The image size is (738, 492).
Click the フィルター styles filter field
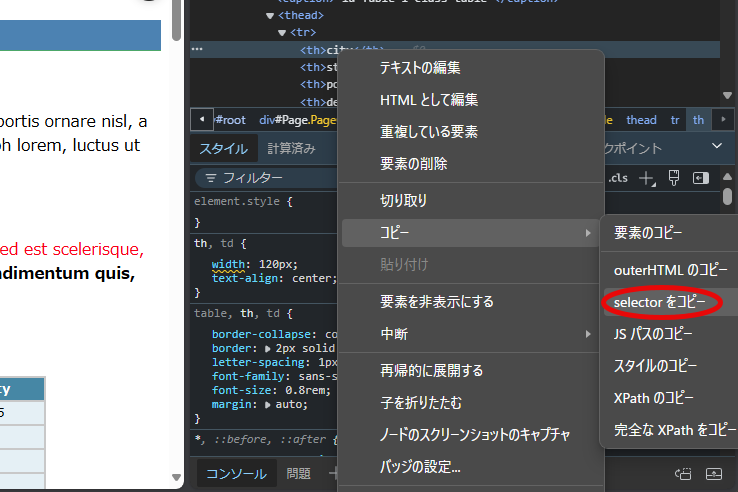[266, 178]
